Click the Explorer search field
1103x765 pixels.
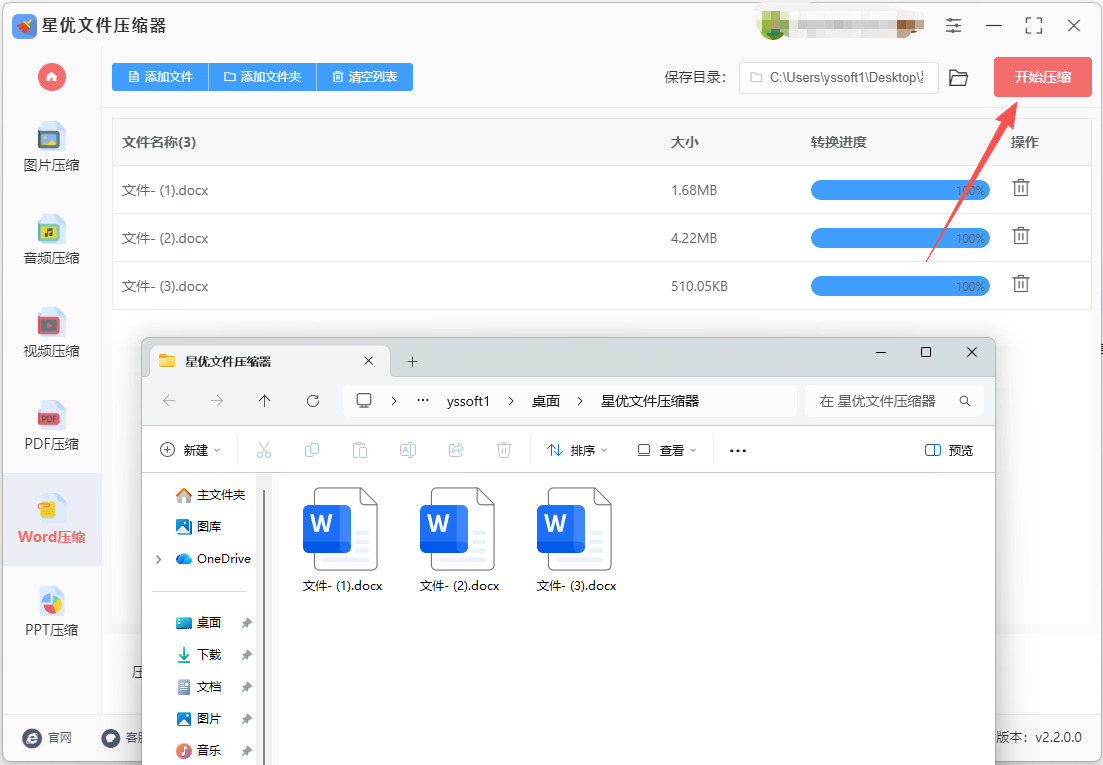[893, 401]
